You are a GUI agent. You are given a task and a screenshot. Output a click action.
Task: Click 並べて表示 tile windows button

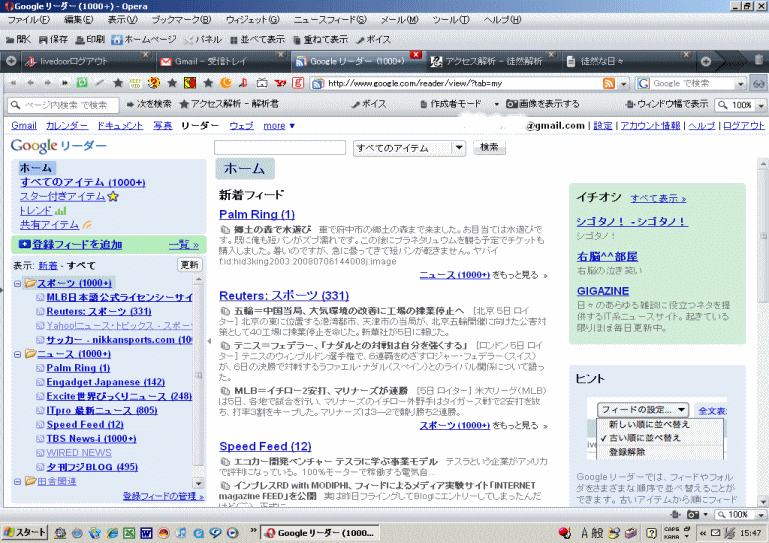tap(257, 39)
